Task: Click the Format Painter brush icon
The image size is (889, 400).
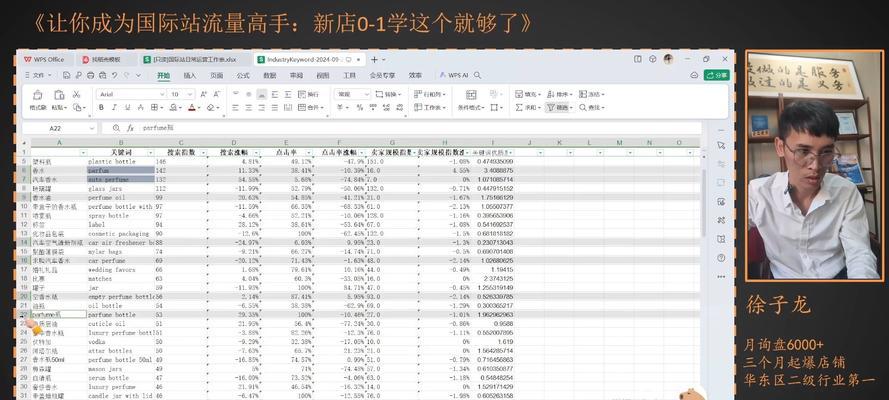Action: [x=37, y=95]
